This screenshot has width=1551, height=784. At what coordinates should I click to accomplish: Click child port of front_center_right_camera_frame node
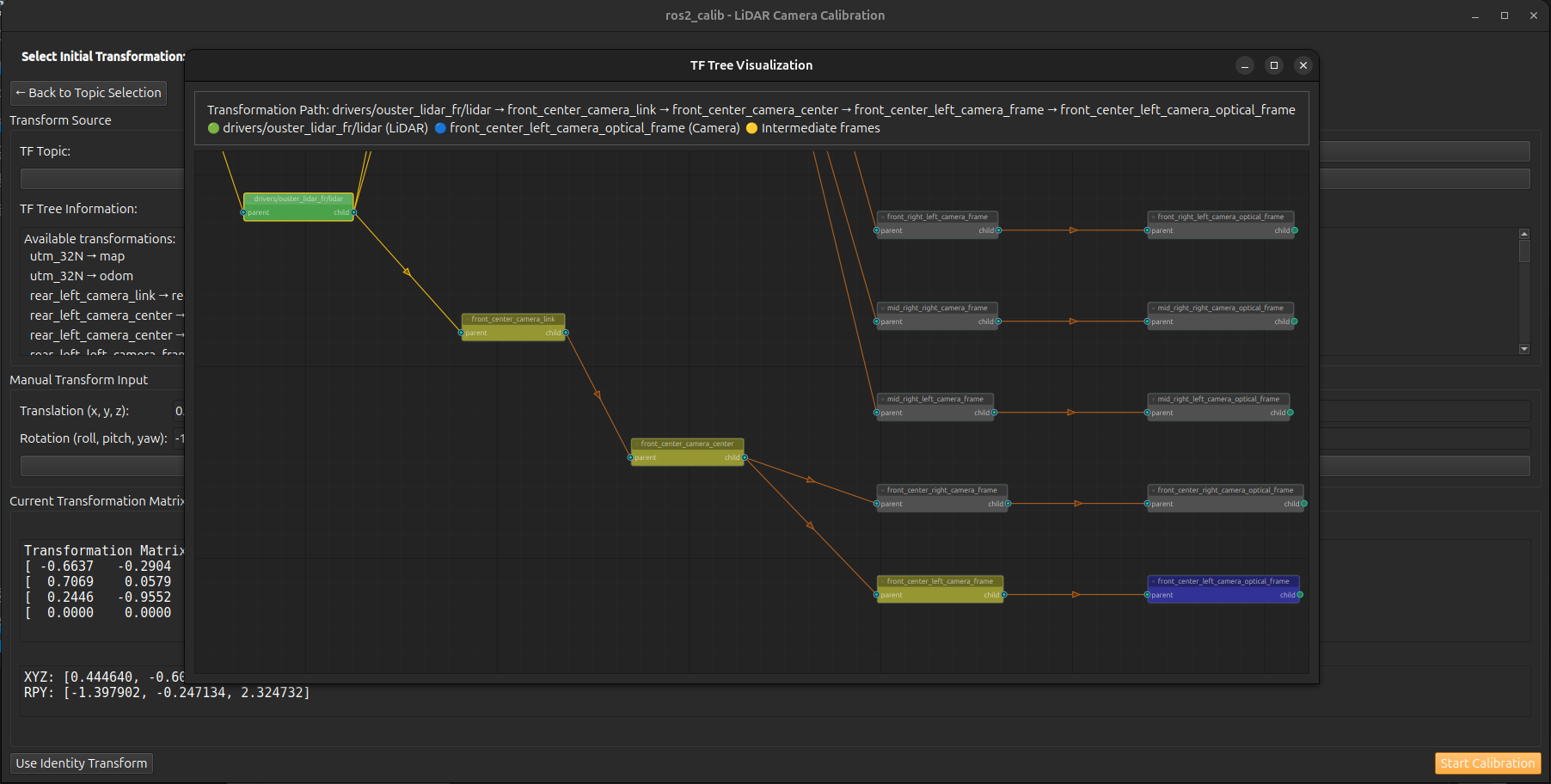pyautogui.click(x=1008, y=504)
